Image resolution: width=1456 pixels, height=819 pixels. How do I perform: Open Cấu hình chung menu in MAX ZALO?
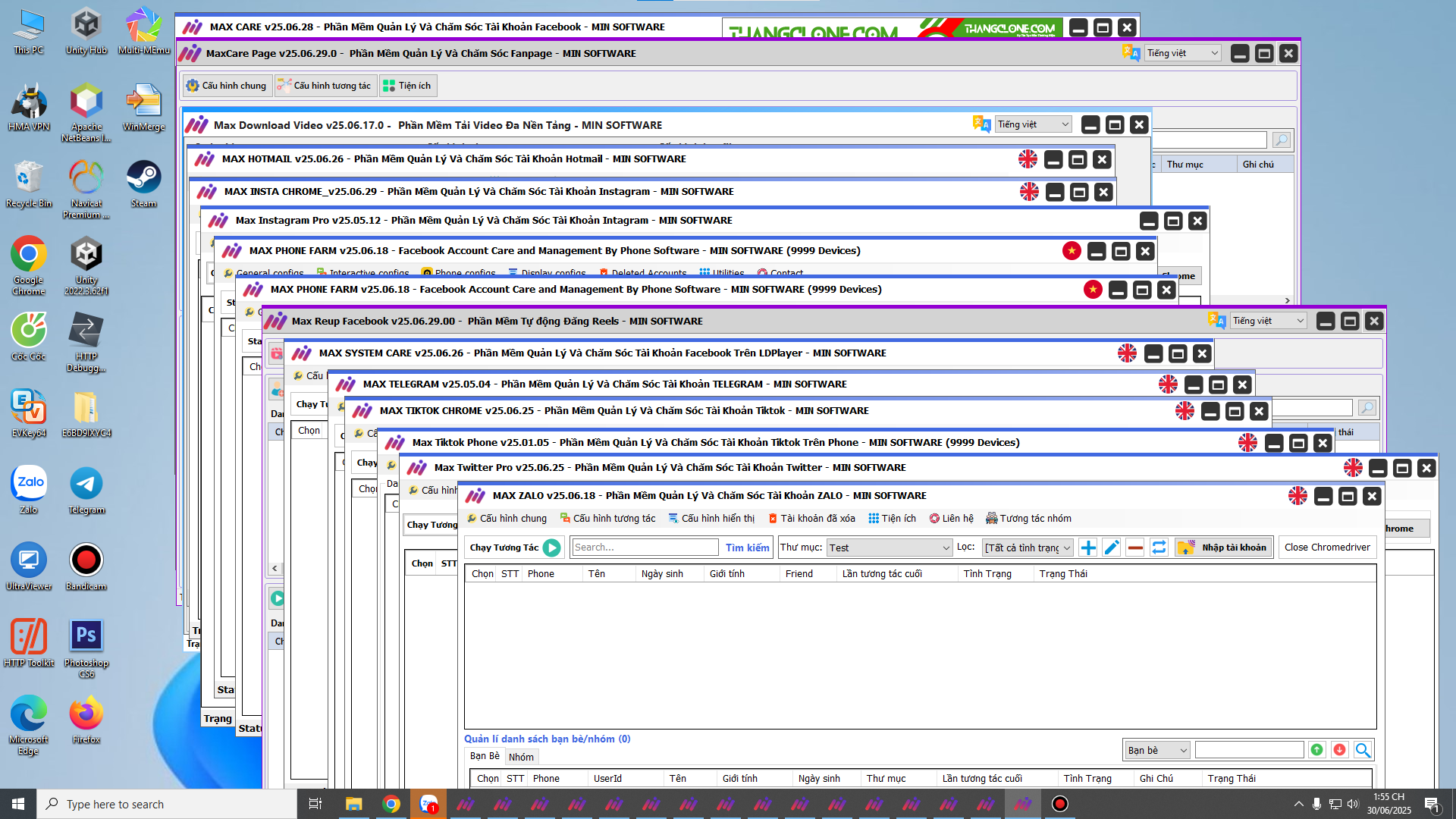507,519
